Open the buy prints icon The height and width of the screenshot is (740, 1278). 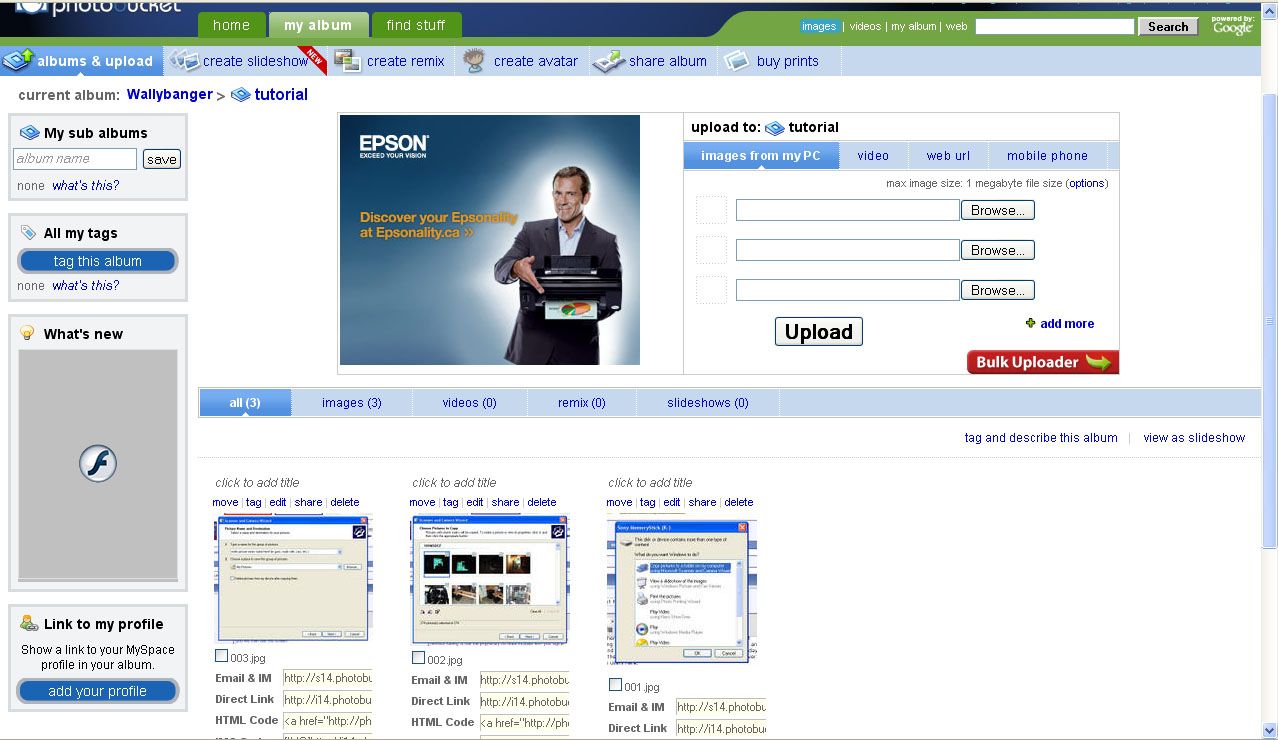tap(737, 61)
